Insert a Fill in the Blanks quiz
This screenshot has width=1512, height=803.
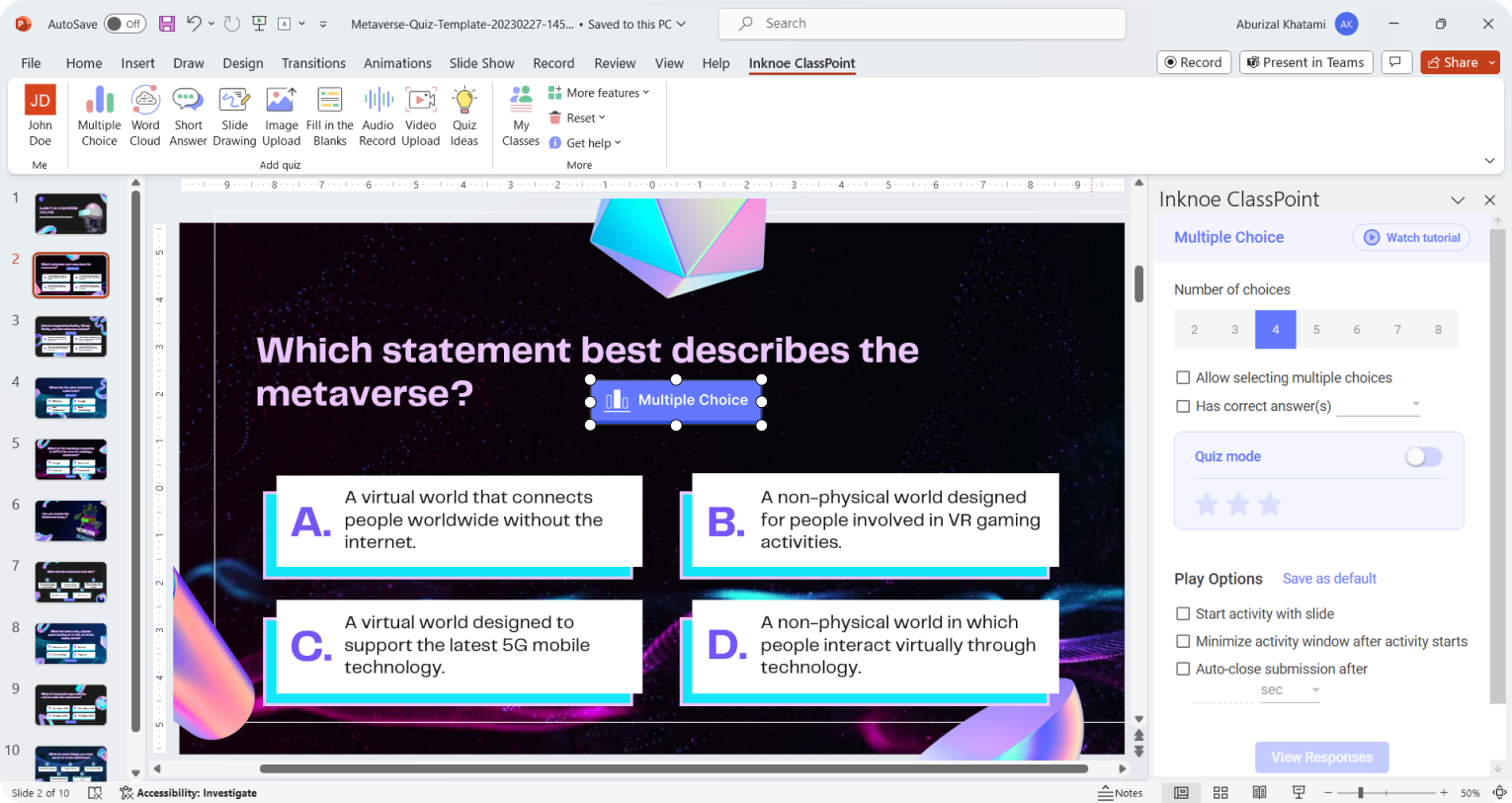click(329, 114)
